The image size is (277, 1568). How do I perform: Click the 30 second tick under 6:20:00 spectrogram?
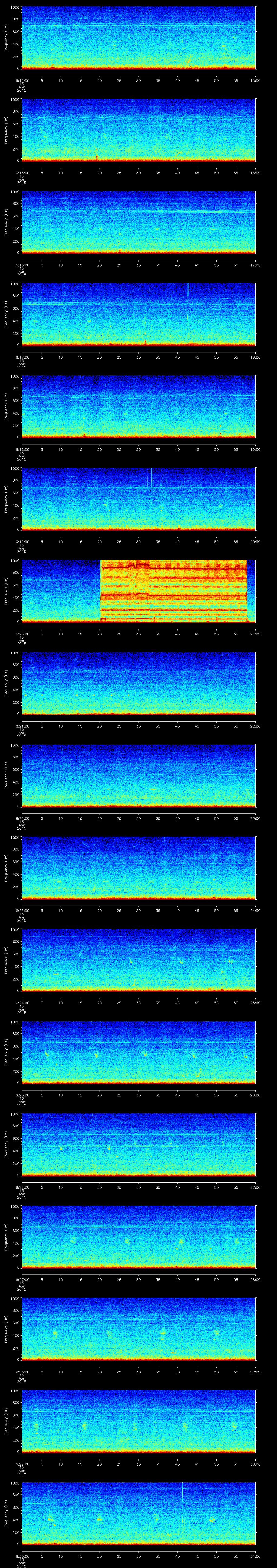[x=138, y=634]
